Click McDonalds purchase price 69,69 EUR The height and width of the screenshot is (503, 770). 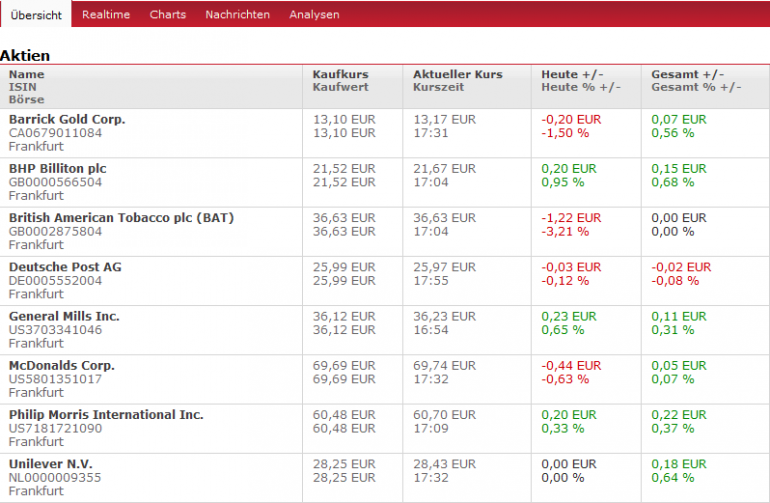pos(344,365)
